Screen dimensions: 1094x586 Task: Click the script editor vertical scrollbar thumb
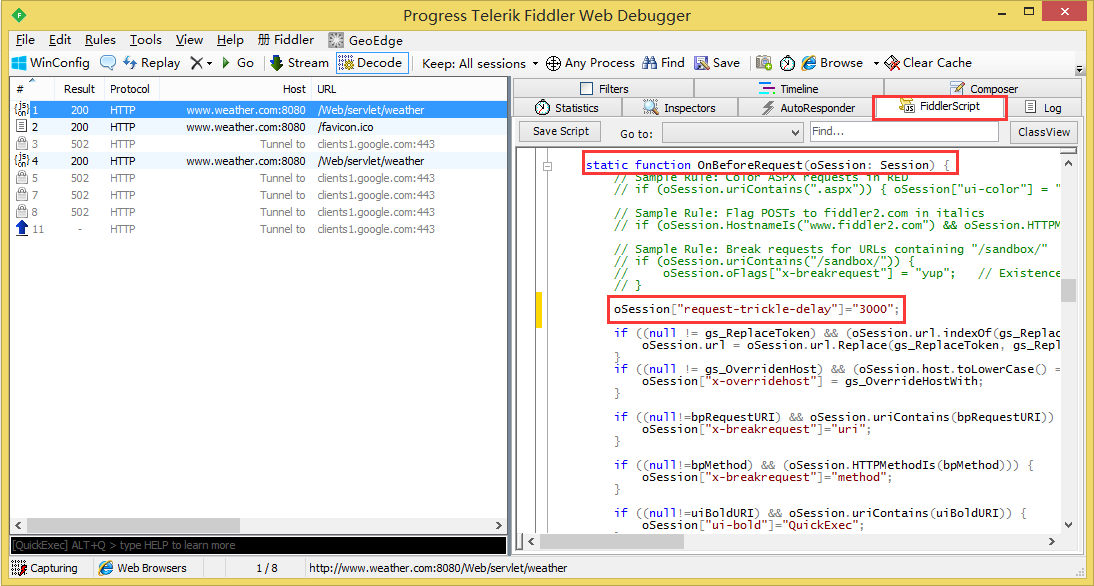click(1068, 290)
